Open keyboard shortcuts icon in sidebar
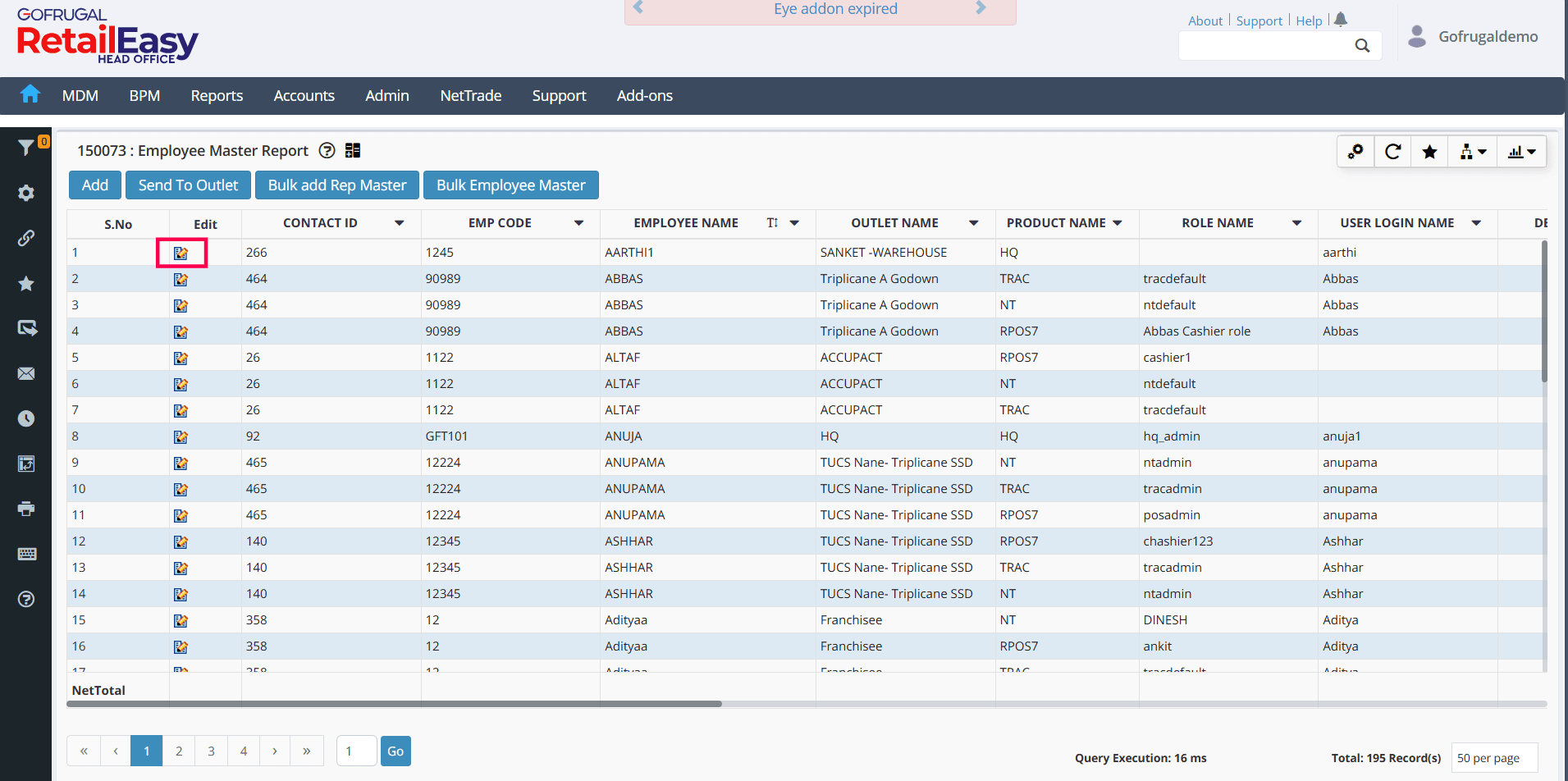1568x781 pixels. [x=26, y=554]
